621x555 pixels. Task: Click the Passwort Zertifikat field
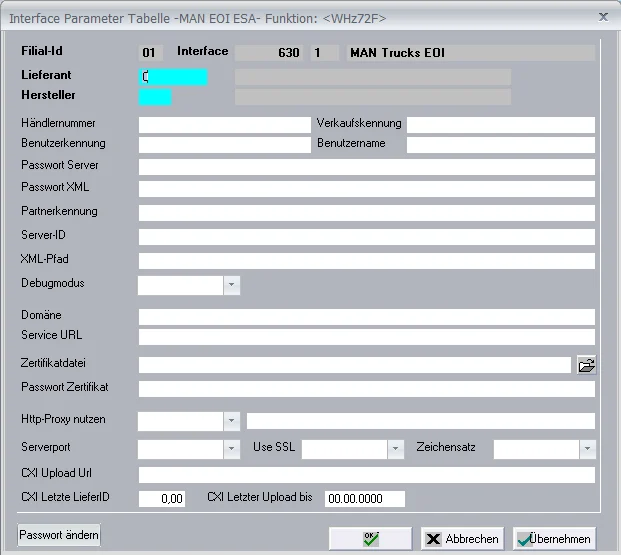367,389
